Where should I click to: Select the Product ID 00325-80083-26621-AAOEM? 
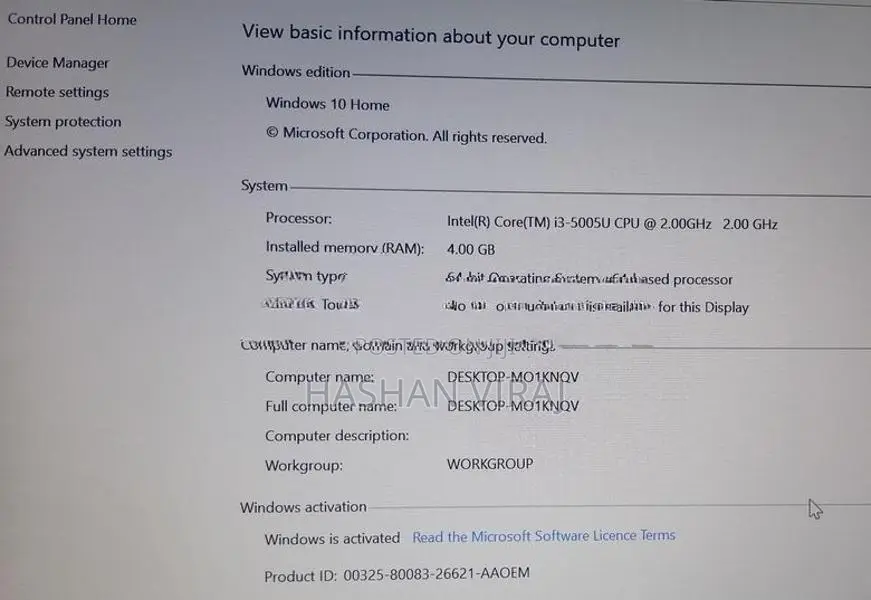pos(437,574)
